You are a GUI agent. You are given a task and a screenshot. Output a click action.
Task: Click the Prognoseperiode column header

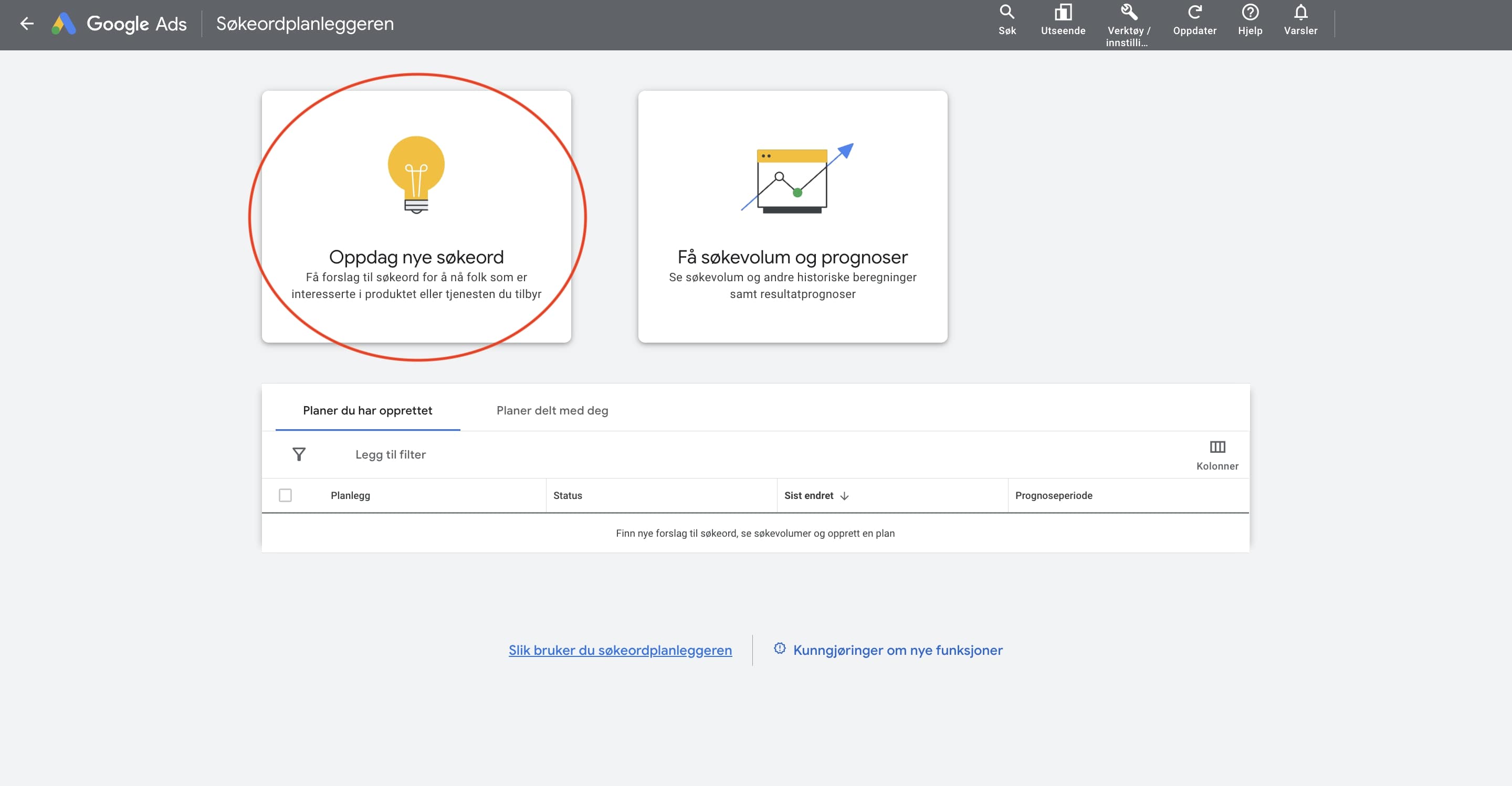(1053, 495)
